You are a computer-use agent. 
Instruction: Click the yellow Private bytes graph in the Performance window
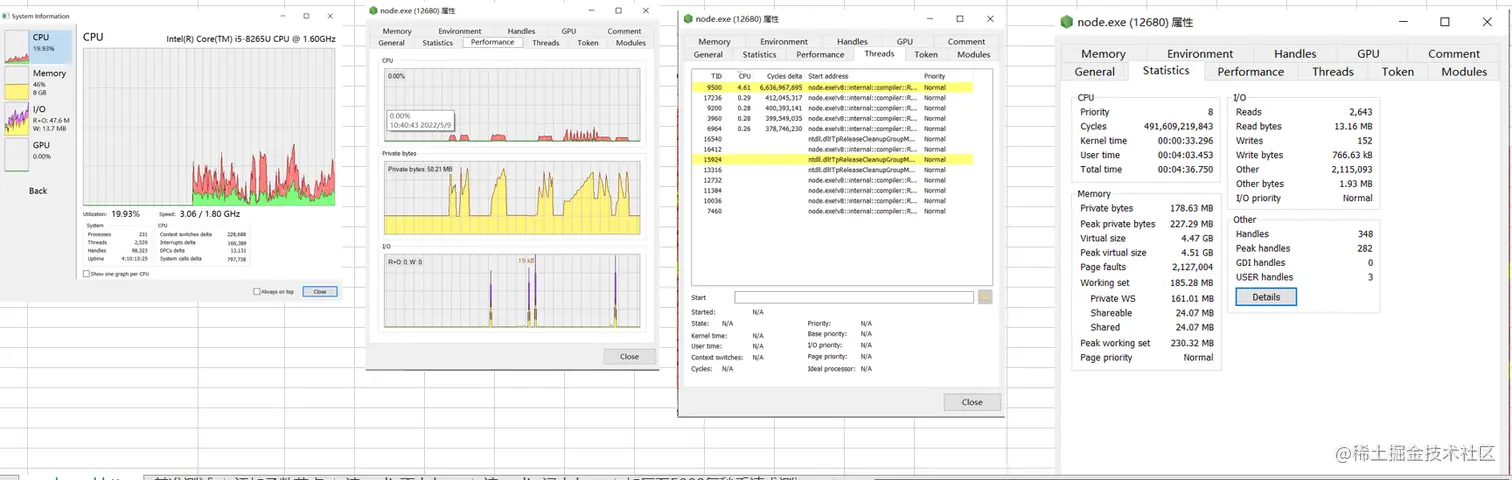coord(512,198)
